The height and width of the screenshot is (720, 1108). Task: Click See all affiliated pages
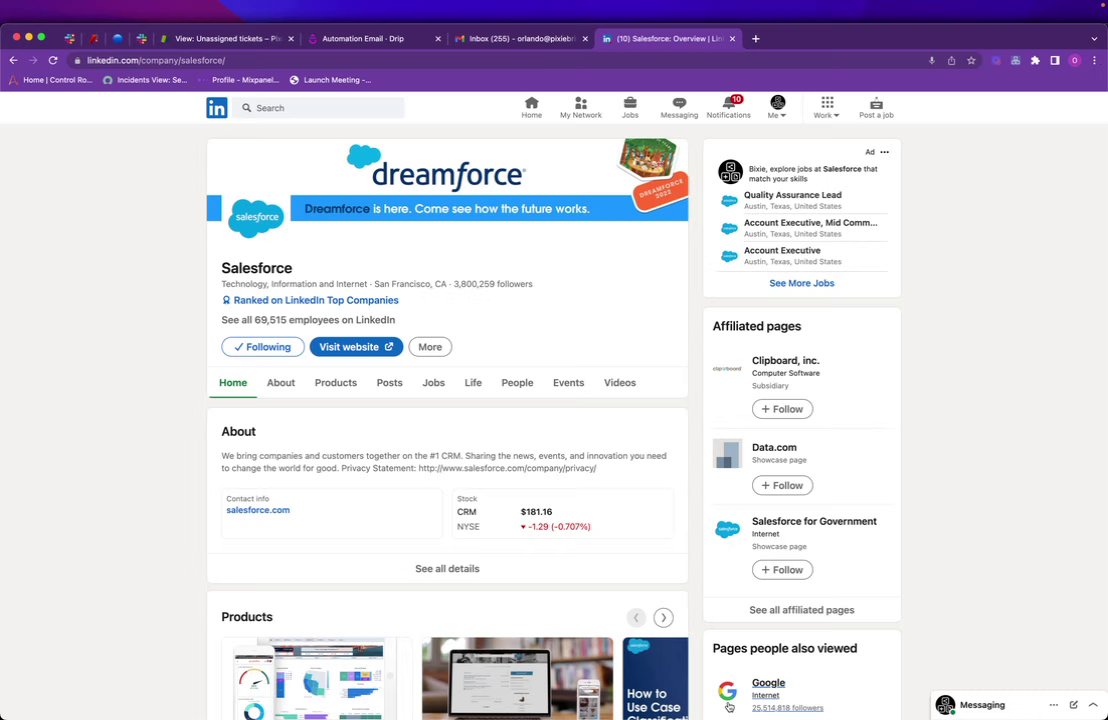[x=801, y=610]
